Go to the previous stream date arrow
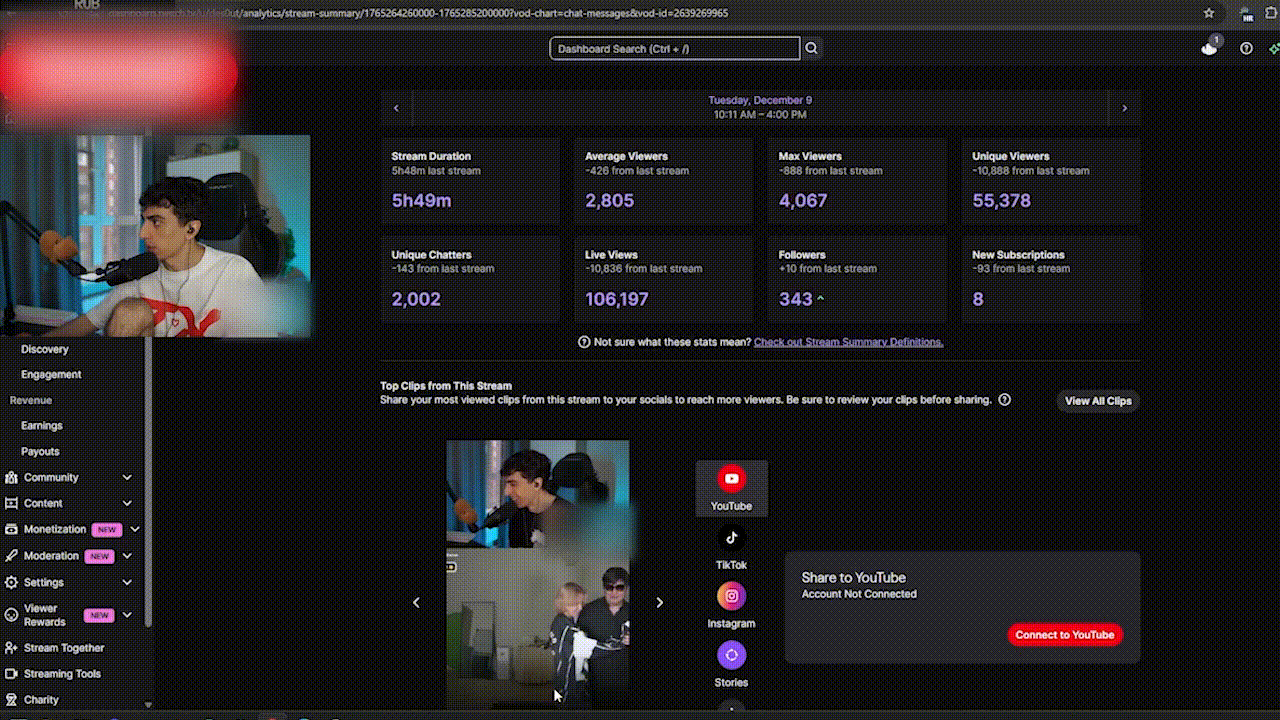The height and width of the screenshot is (720, 1280). pyautogui.click(x=396, y=108)
